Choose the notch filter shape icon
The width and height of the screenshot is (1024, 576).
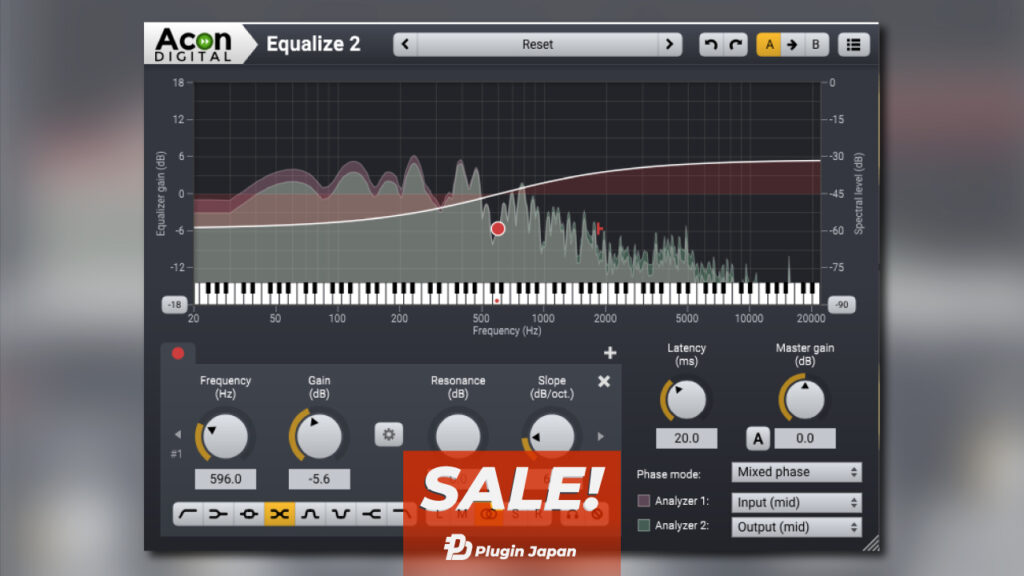pyautogui.click(x=342, y=514)
